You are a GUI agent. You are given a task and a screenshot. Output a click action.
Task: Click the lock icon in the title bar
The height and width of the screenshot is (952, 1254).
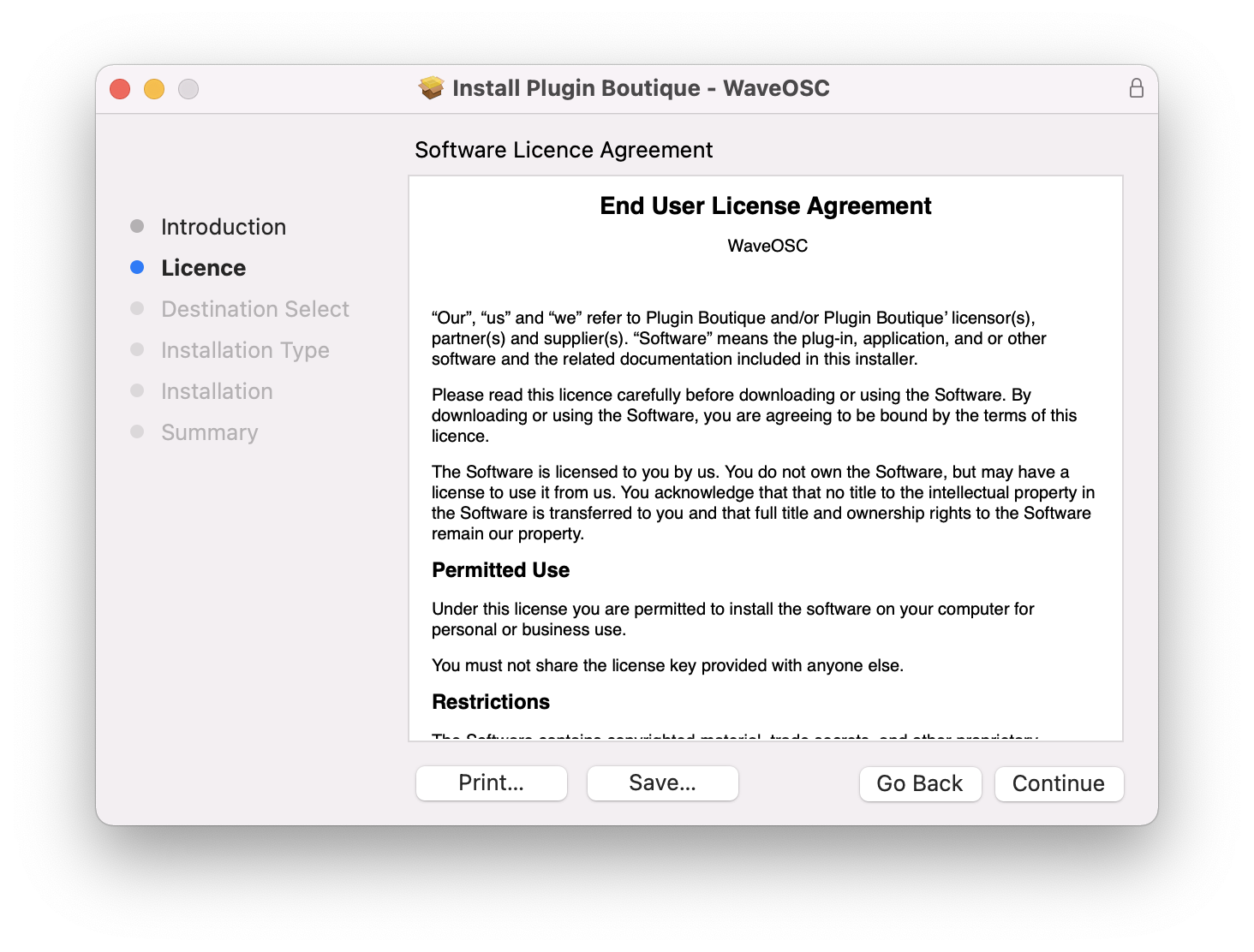tap(1136, 88)
